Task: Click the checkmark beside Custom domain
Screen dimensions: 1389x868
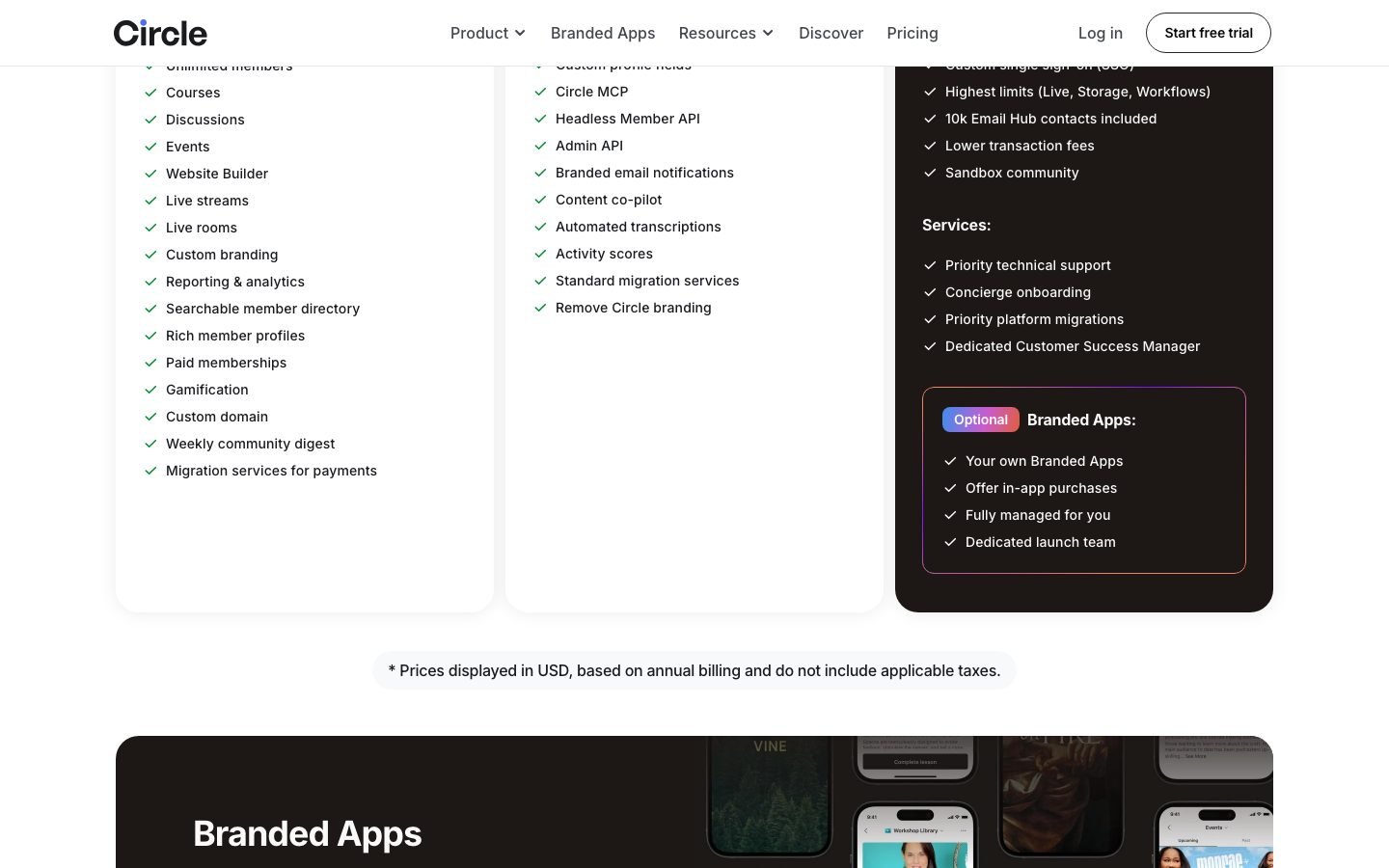Action: 150,417
